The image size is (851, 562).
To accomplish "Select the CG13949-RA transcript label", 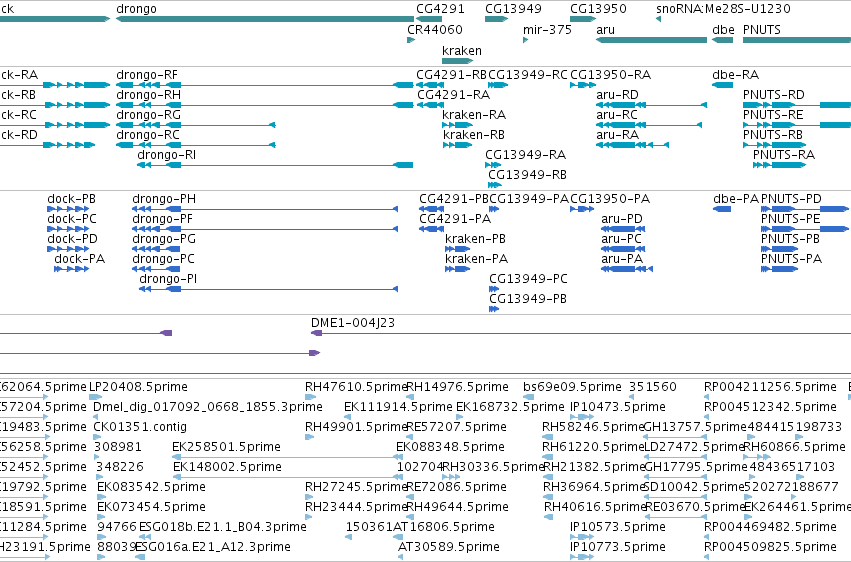I will click(x=525, y=155).
